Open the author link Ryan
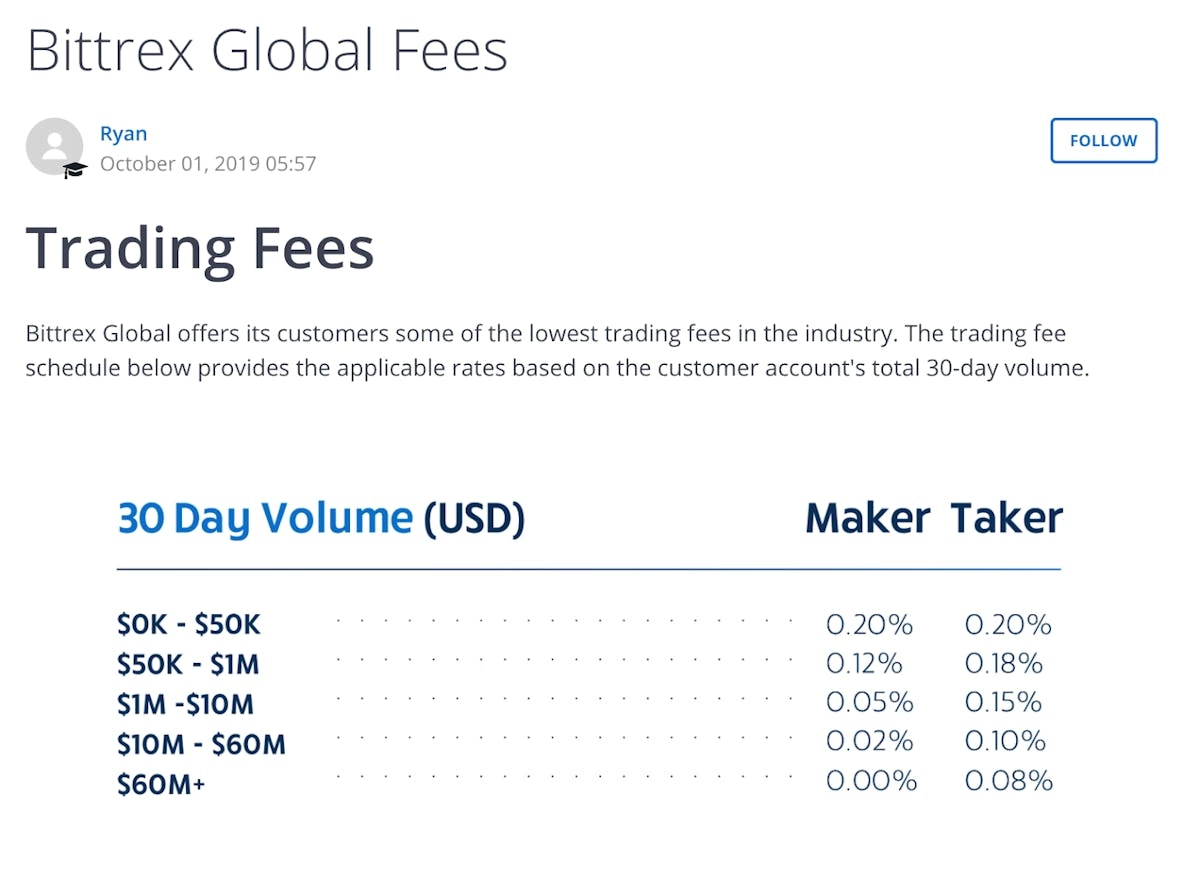Viewport: 1200px width, 878px height. pyautogui.click(x=124, y=134)
